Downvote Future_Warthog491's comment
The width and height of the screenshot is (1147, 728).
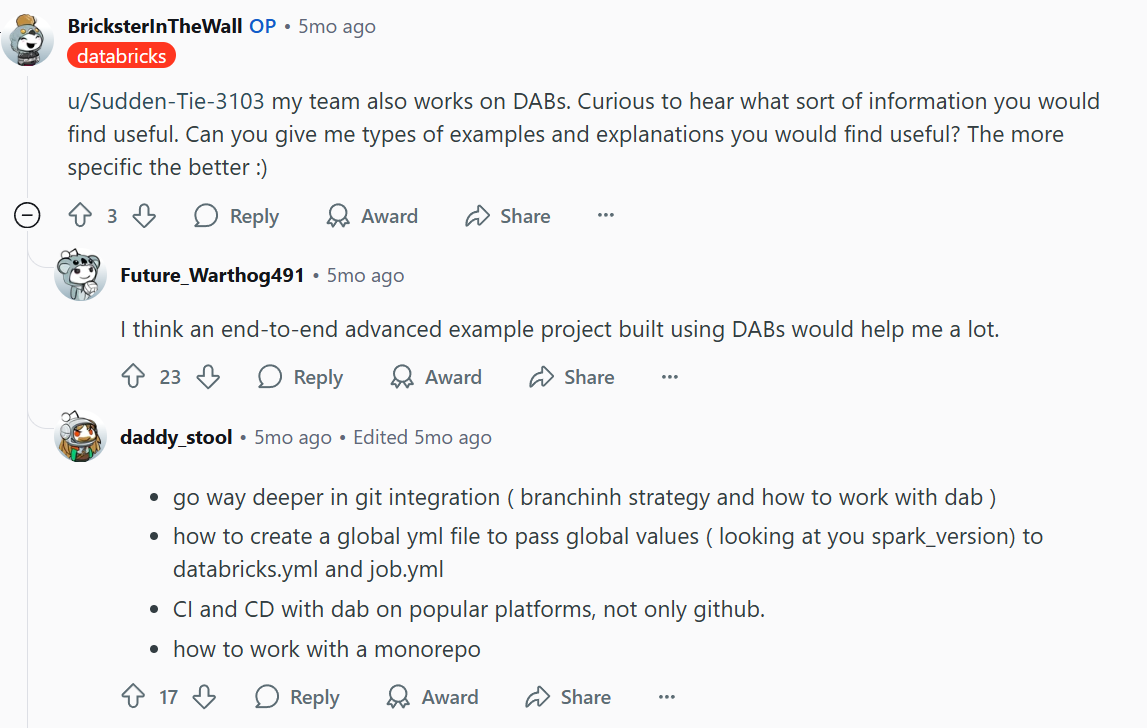click(x=208, y=377)
